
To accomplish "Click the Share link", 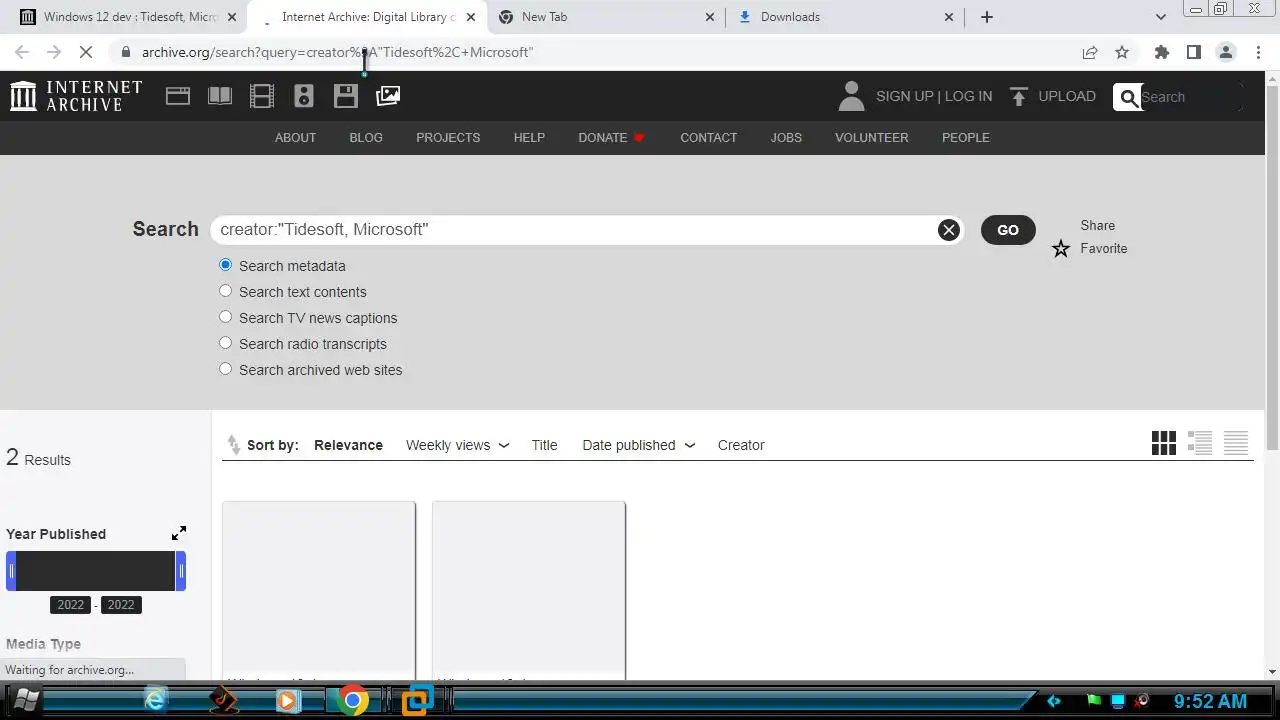I will 1097,225.
